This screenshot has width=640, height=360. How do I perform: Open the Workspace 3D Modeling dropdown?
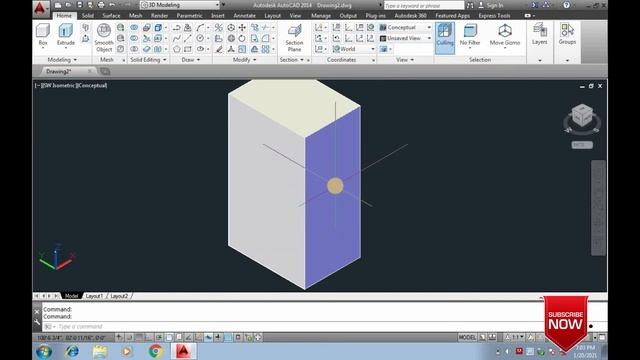point(180,5)
